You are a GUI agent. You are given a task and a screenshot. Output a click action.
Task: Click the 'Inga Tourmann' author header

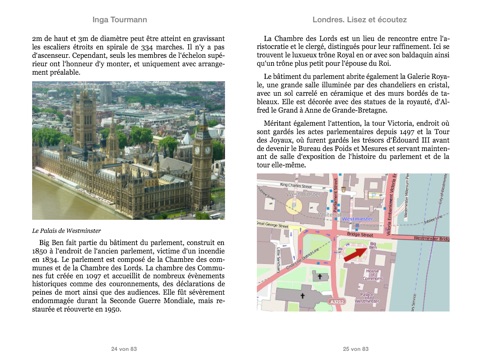[120, 20]
